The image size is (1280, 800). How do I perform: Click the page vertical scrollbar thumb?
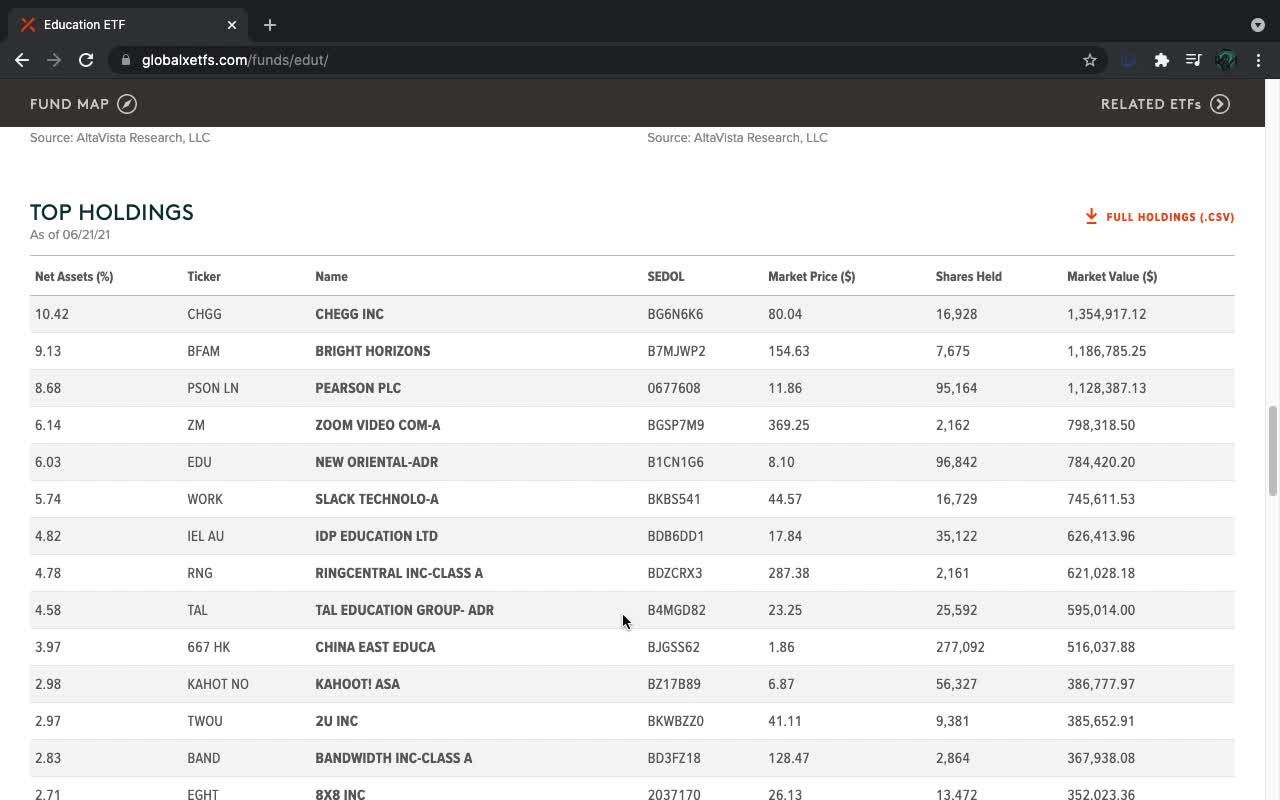[1273, 450]
